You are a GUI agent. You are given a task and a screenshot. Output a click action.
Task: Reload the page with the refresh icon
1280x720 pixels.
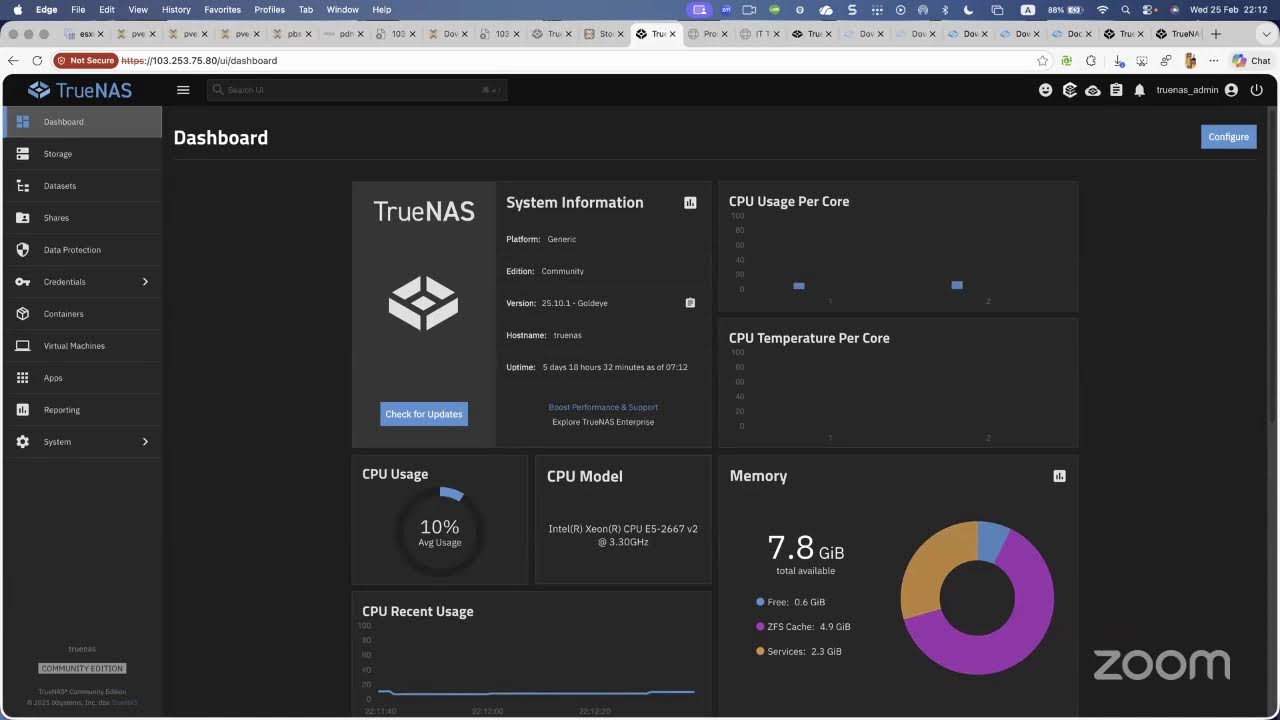pyautogui.click(x=37, y=61)
